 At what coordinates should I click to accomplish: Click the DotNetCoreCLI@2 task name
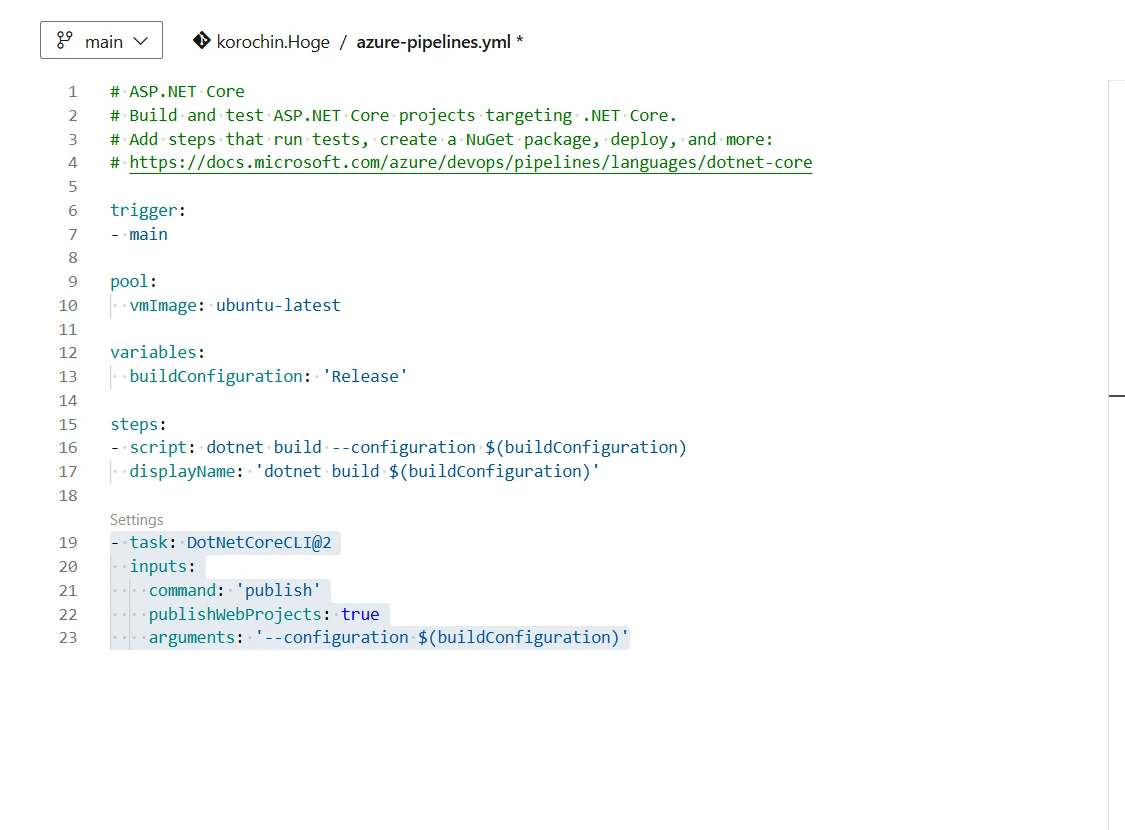[x=258, y=543]
